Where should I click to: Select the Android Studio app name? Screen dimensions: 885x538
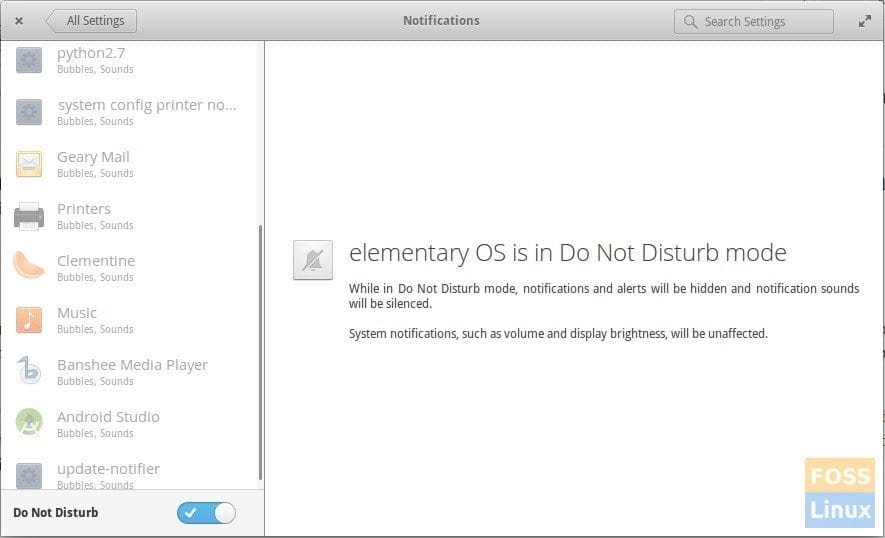pyautogui.click(x=108, y=417)
